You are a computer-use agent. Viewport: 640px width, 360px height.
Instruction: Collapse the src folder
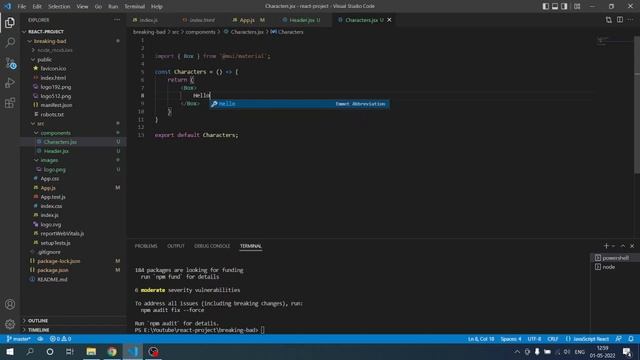40,123
